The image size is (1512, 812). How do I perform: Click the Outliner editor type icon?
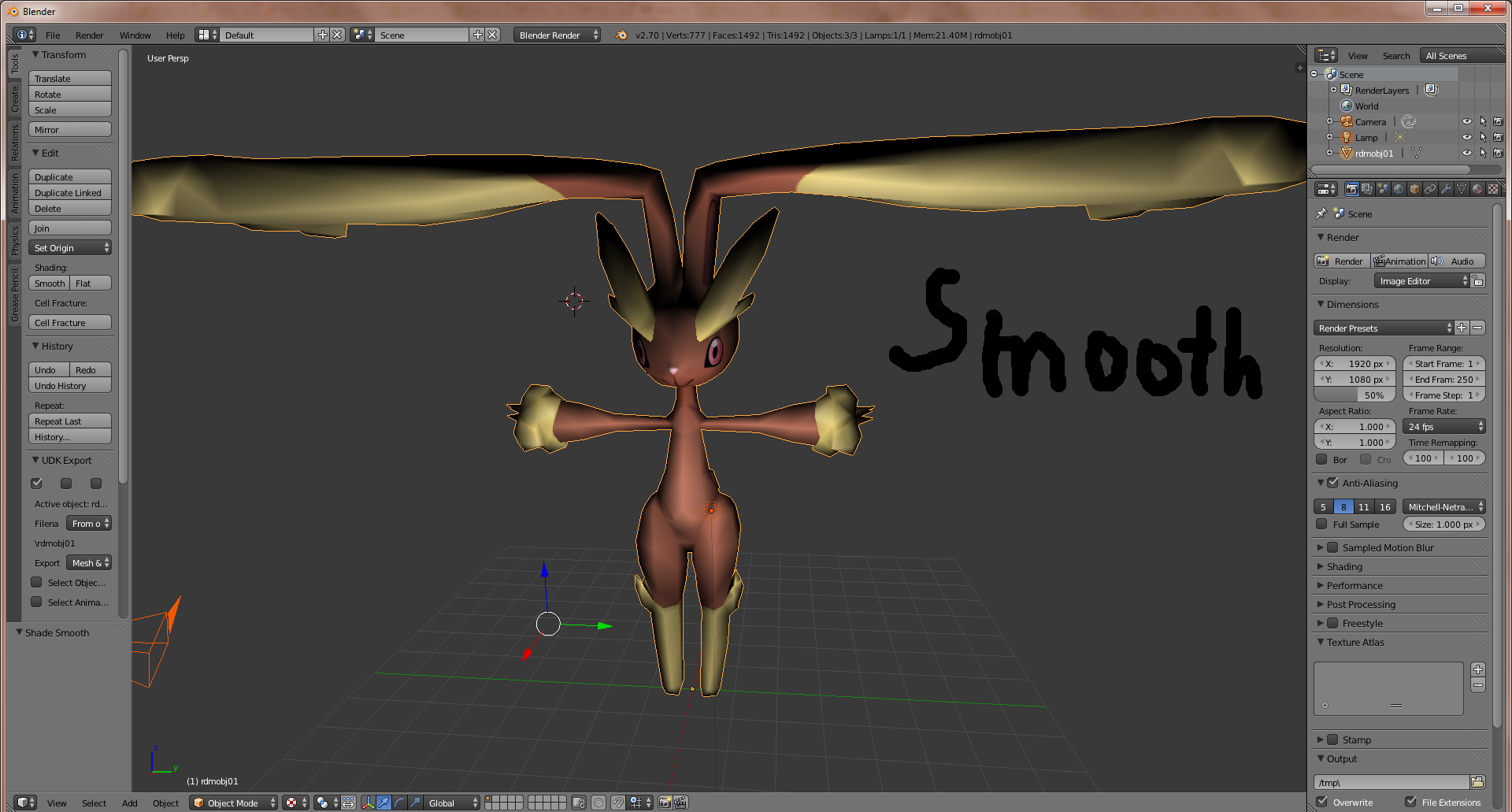[x=1327, y=55]
